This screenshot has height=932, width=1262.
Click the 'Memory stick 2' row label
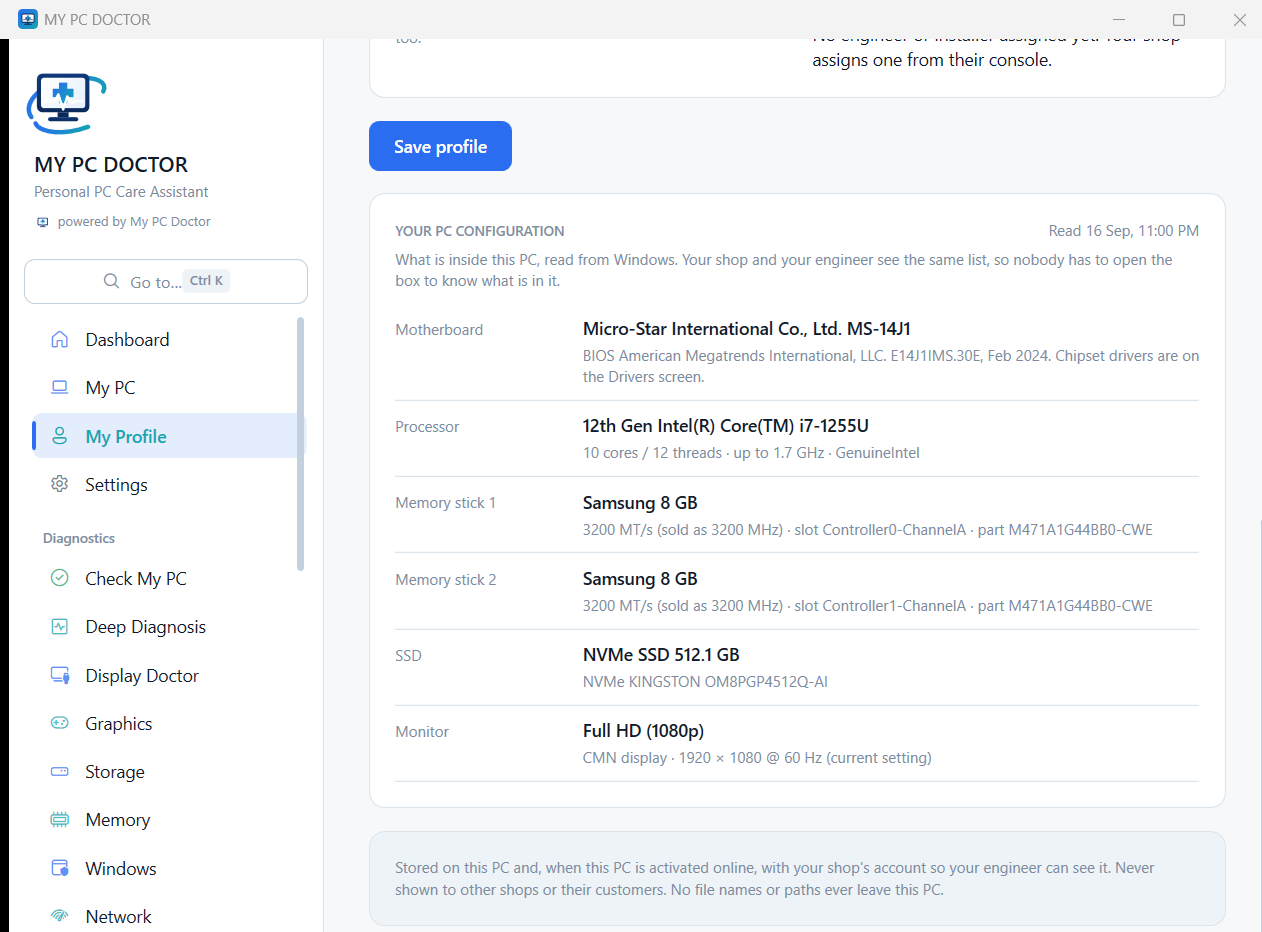point(446,579)
